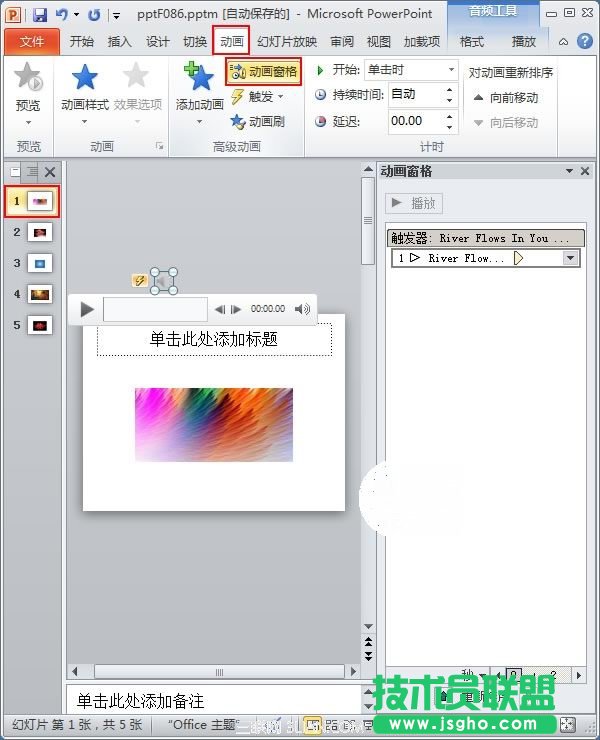The height and width of the screenshot is (740, 600).
Task: Undo the last action
Action: pos(62,15)
